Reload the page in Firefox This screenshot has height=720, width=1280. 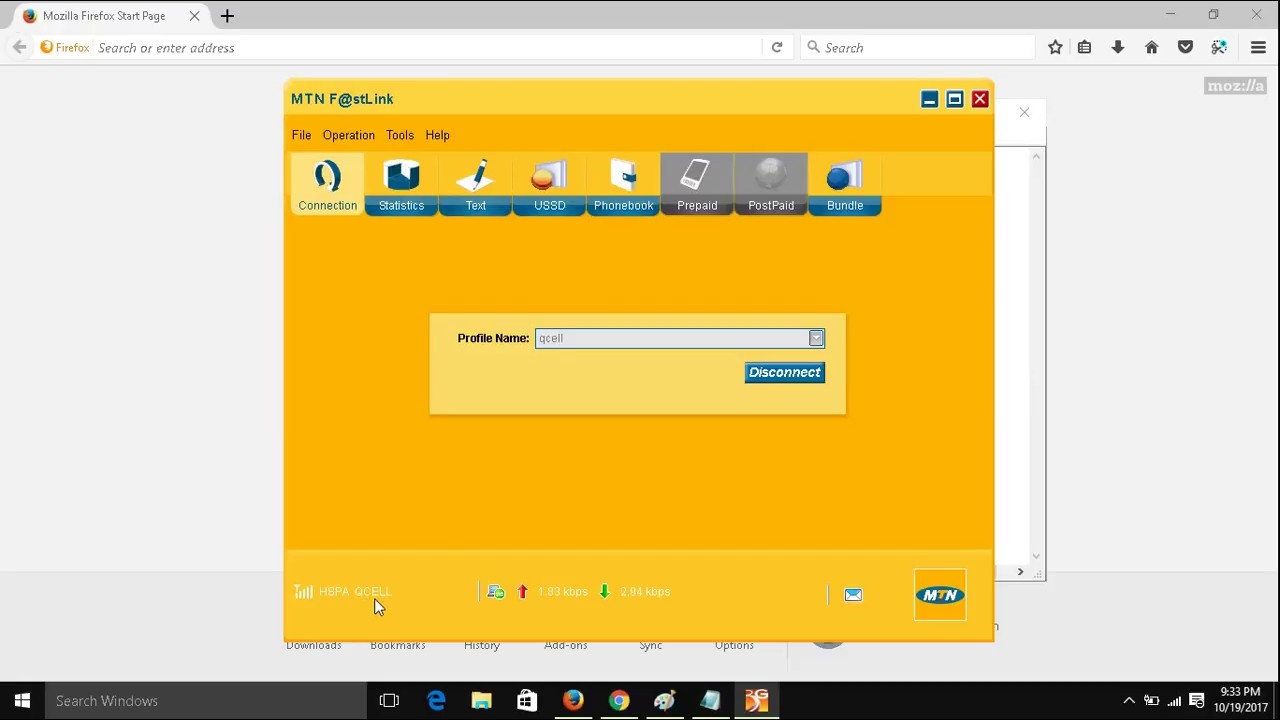[777, 47]
